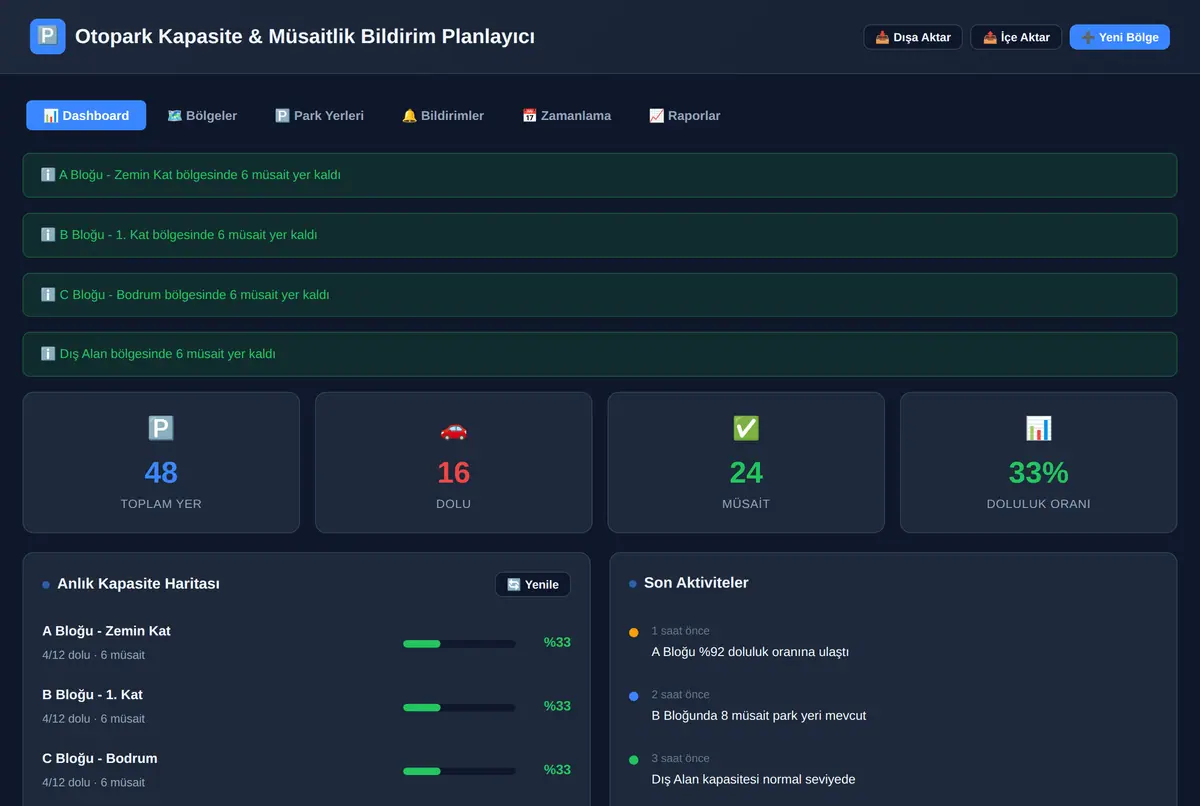The image size is (1200, 806).
Task: Open the Park Yerleri tab
Action: 319,115
